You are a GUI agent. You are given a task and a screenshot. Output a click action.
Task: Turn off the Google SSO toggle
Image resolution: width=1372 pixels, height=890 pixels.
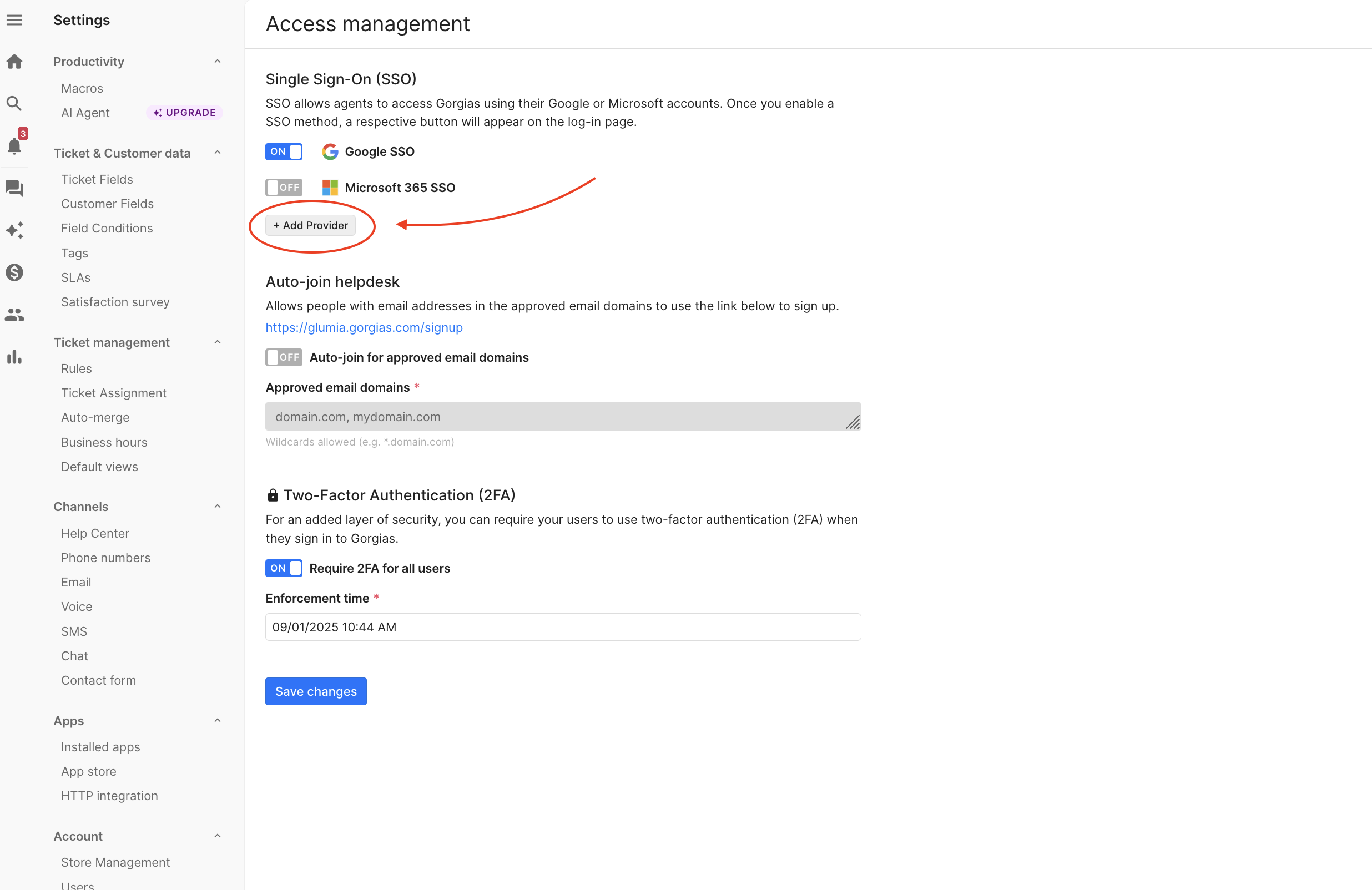tap(284, 151)
